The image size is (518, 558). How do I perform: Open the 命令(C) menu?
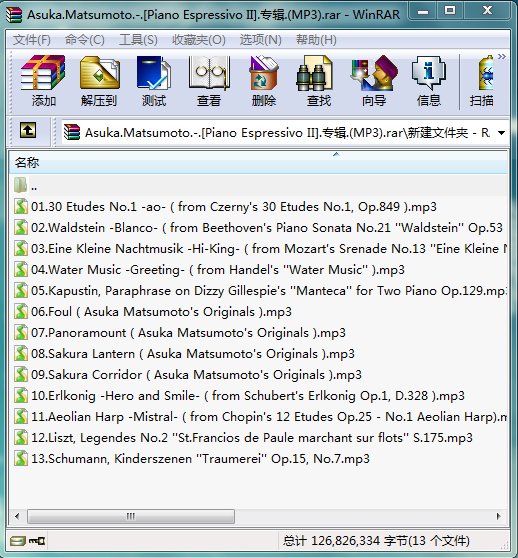point(85,40)
